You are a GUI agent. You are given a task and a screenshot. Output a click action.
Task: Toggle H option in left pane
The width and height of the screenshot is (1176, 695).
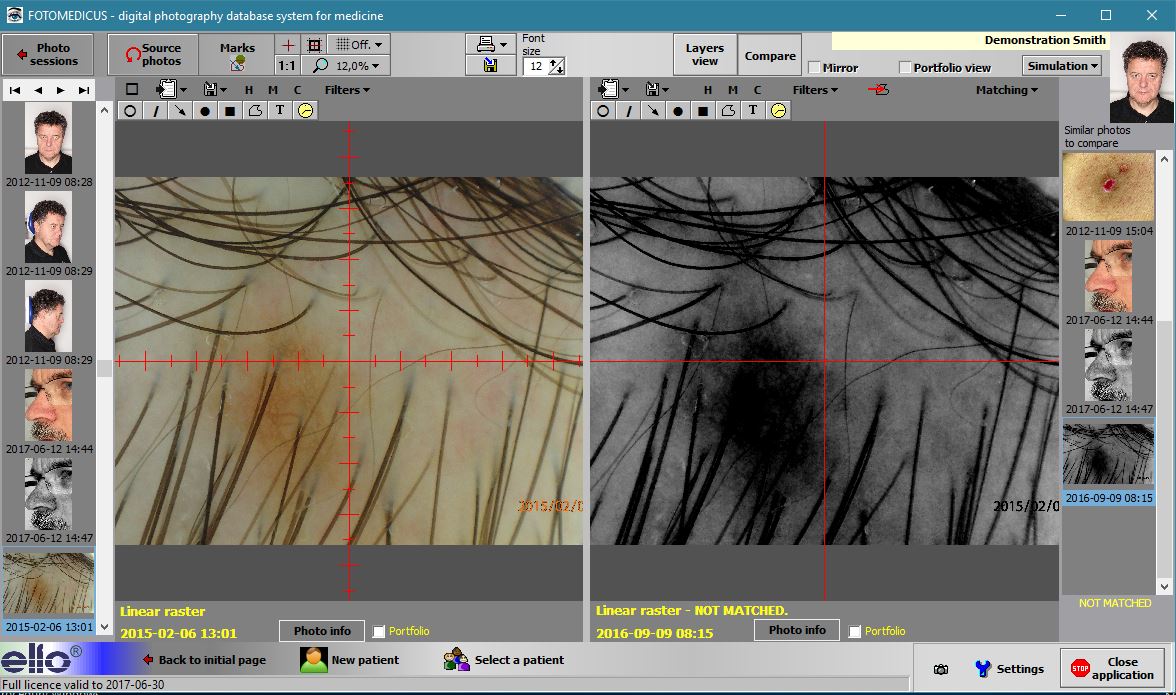point(249,90)
